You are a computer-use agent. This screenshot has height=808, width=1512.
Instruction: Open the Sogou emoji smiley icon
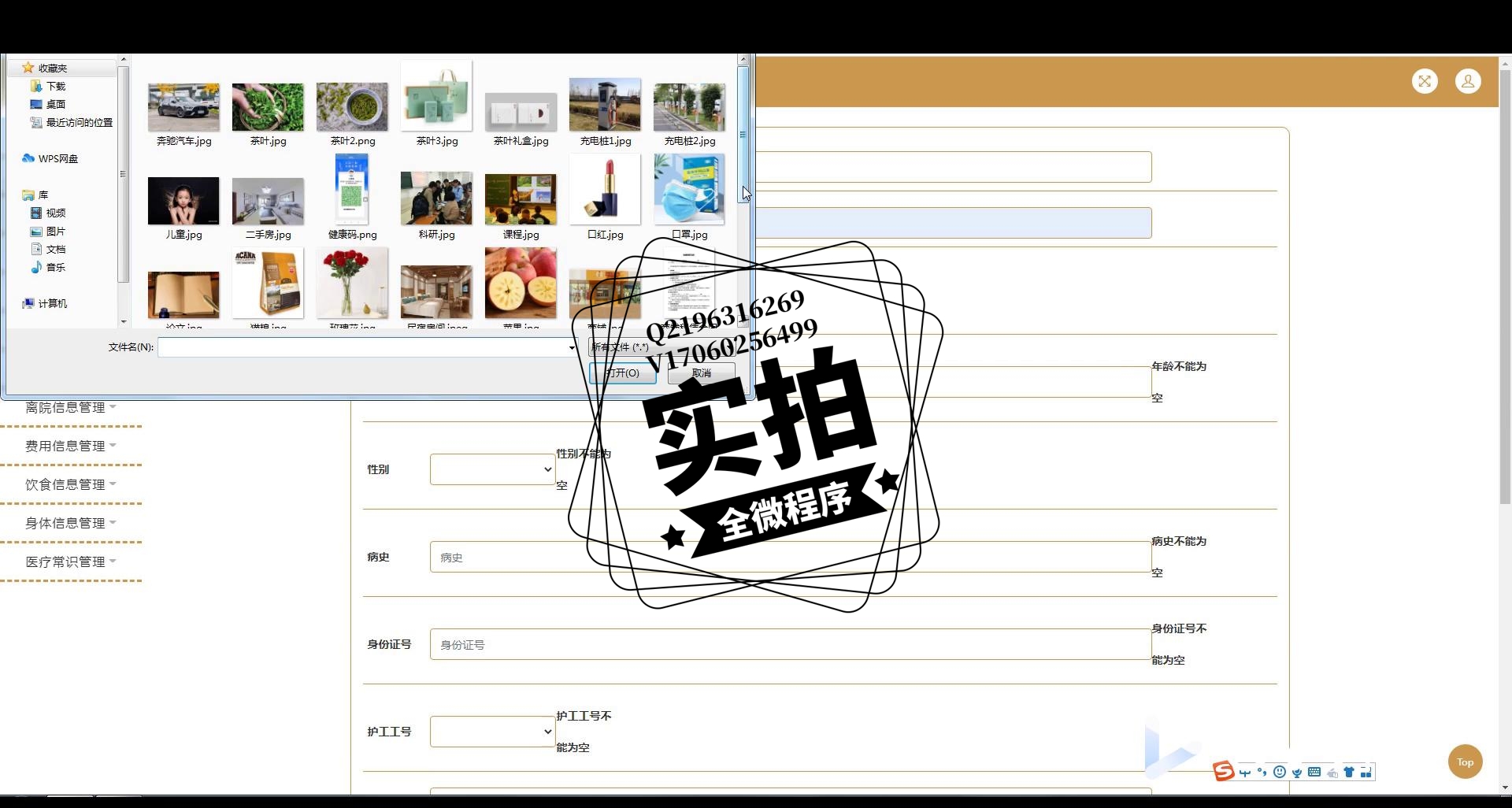pos(1280,773)
